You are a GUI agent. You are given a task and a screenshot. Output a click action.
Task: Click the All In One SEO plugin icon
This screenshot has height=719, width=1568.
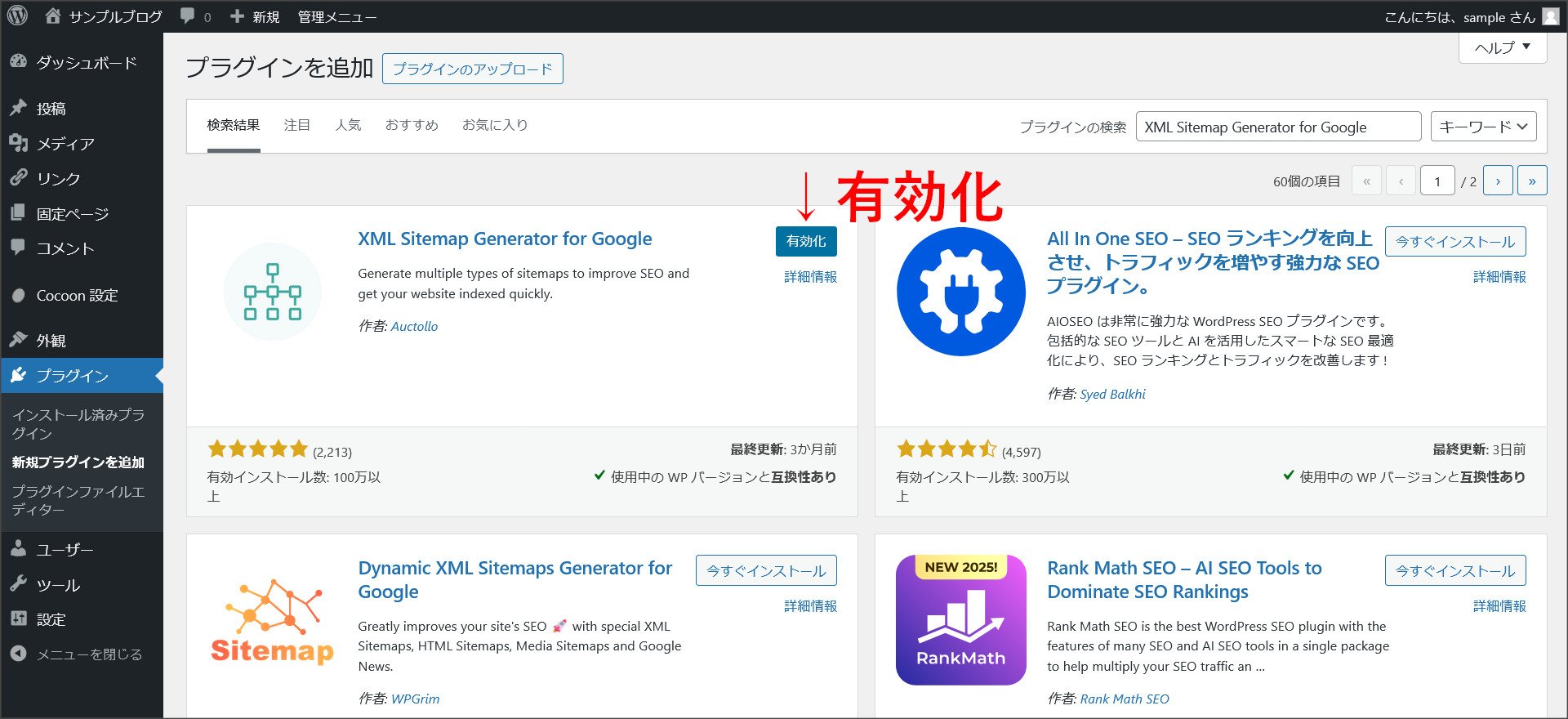(961, 292)
